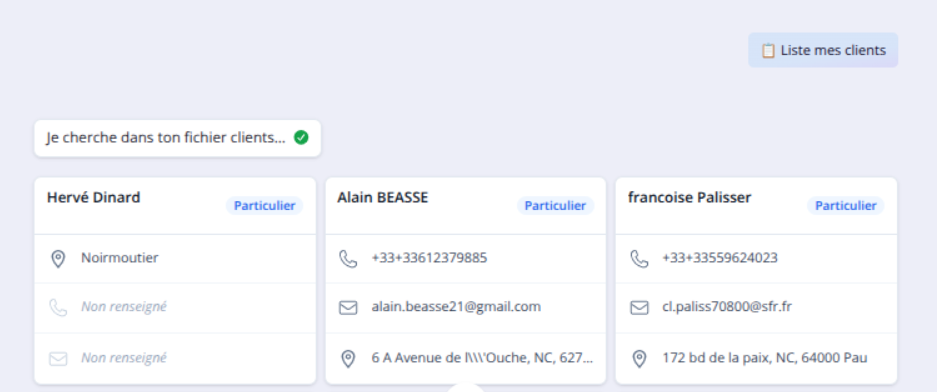Click location pin icon next to Noirmoutier
This screenshot has height=392, width=937.
coord(58,259)
